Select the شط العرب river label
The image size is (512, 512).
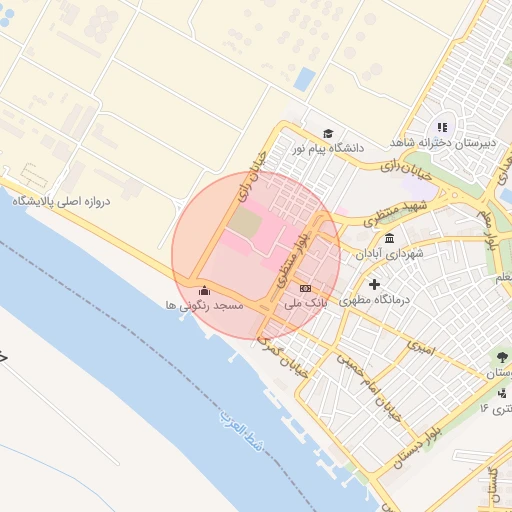click(241, 430)
